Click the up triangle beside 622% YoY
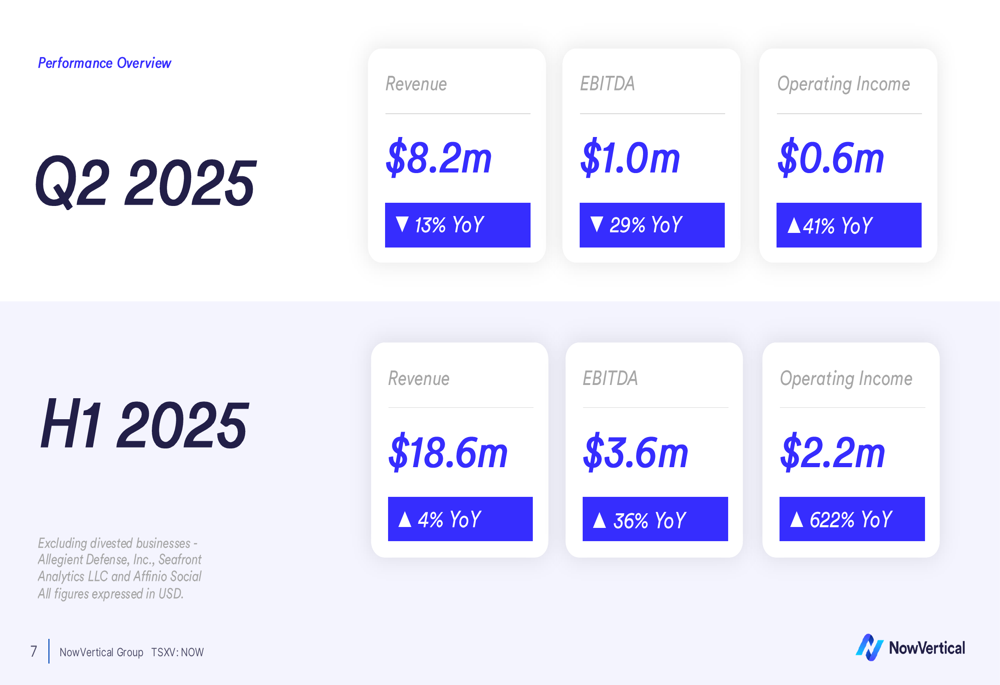 pos(797,519)
